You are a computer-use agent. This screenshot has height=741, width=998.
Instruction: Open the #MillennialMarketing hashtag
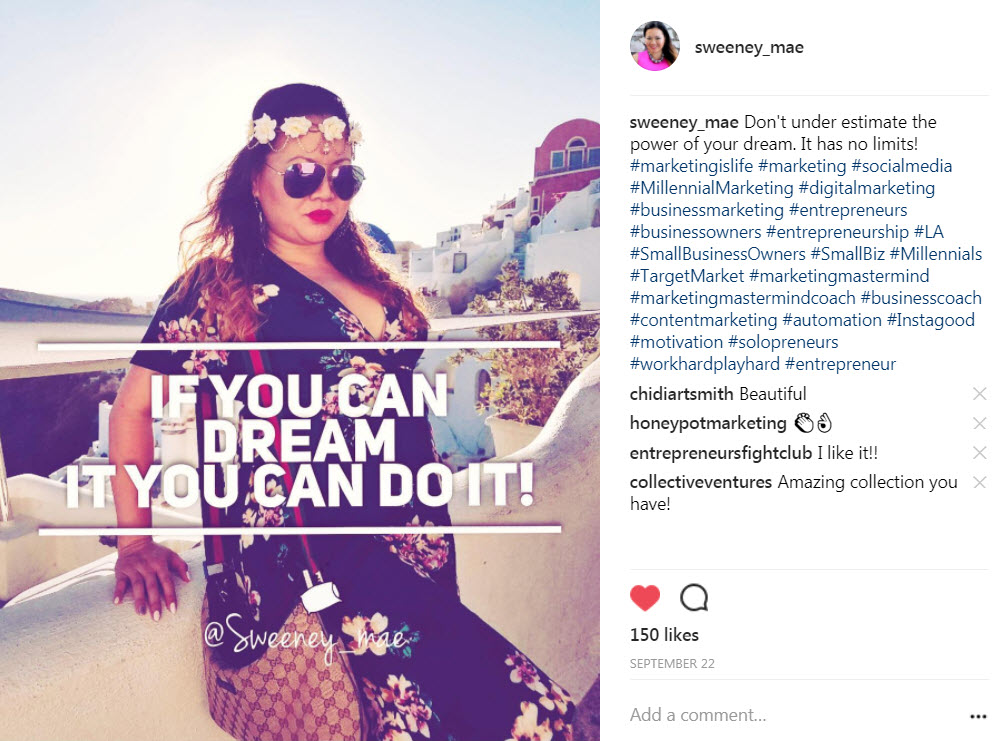712,188
